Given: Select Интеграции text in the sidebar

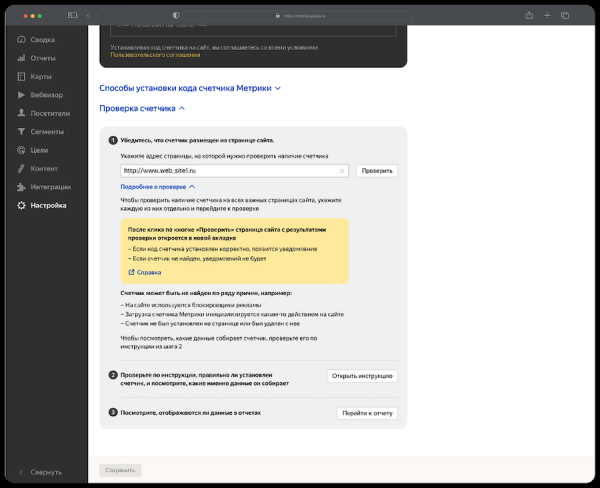Looking at the screenshot, I should coord(51,187).
